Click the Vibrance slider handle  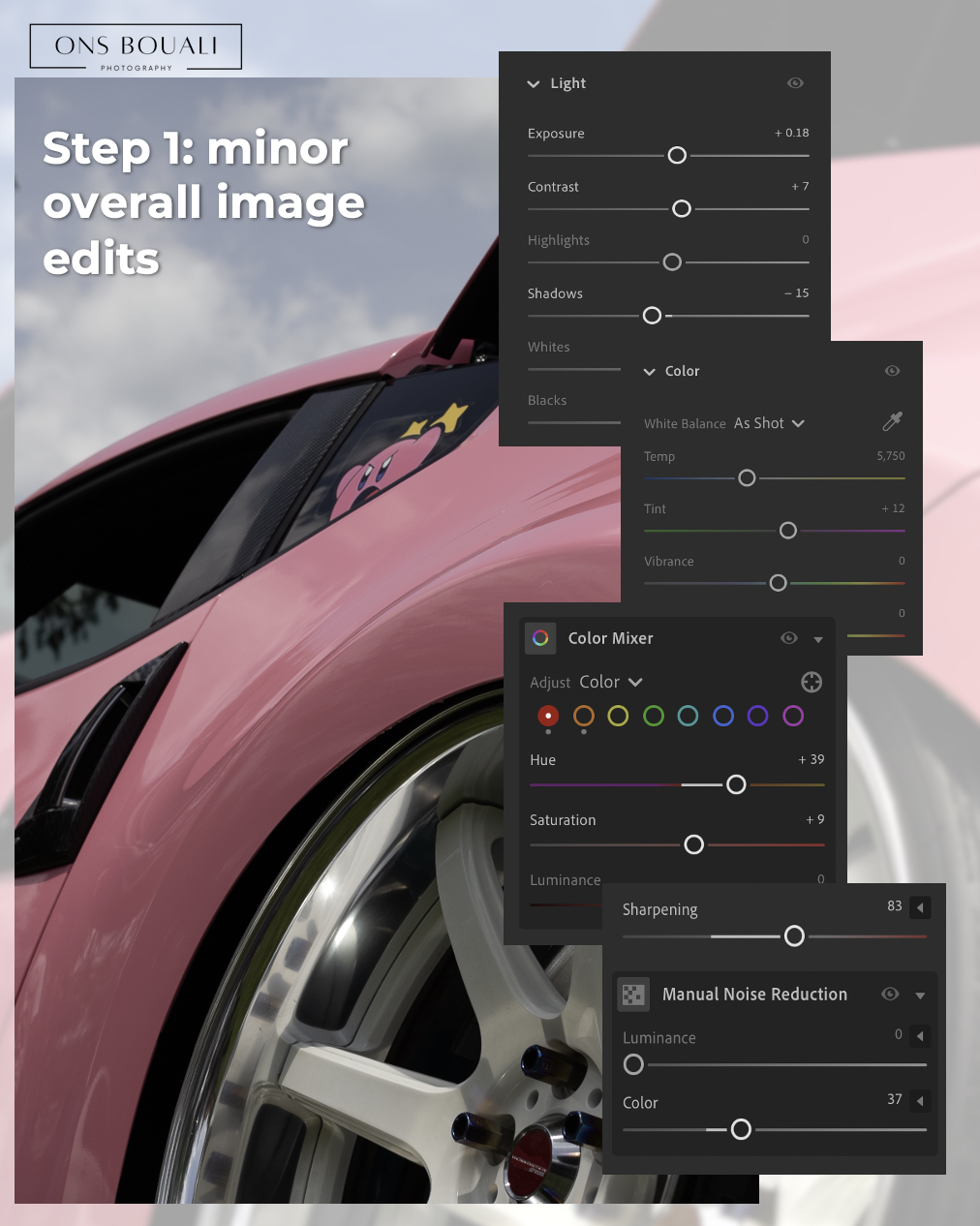coord(778,583)
